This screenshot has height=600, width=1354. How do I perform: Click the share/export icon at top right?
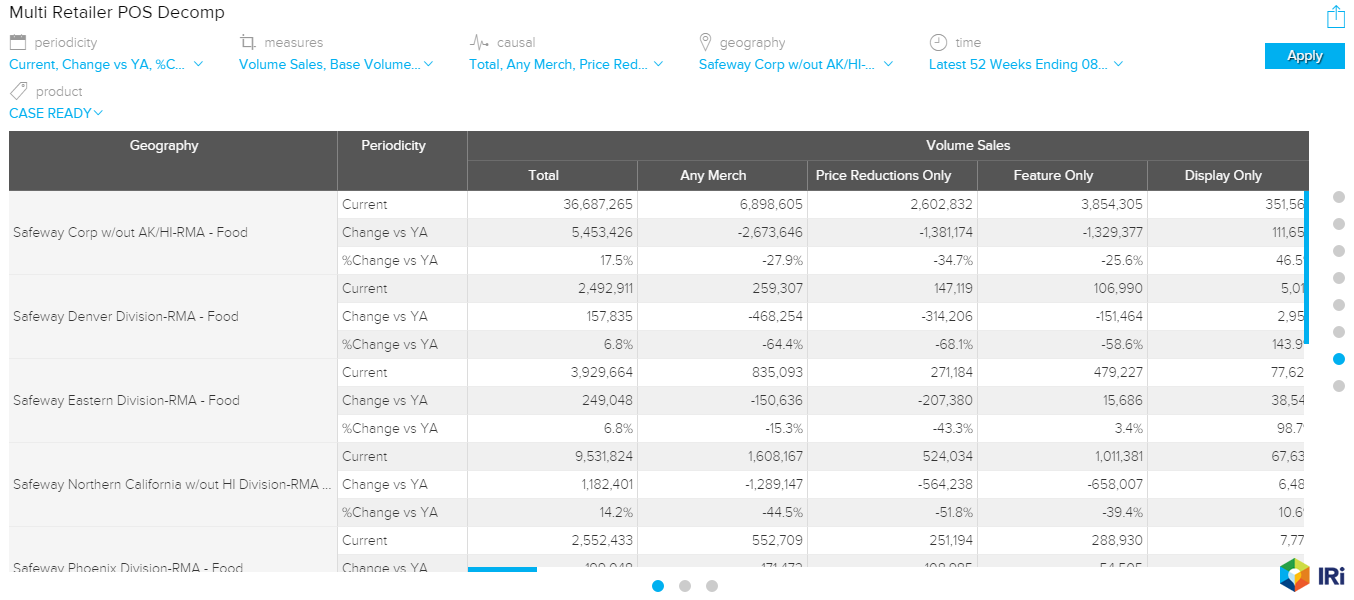click(x=1335, y=17)
